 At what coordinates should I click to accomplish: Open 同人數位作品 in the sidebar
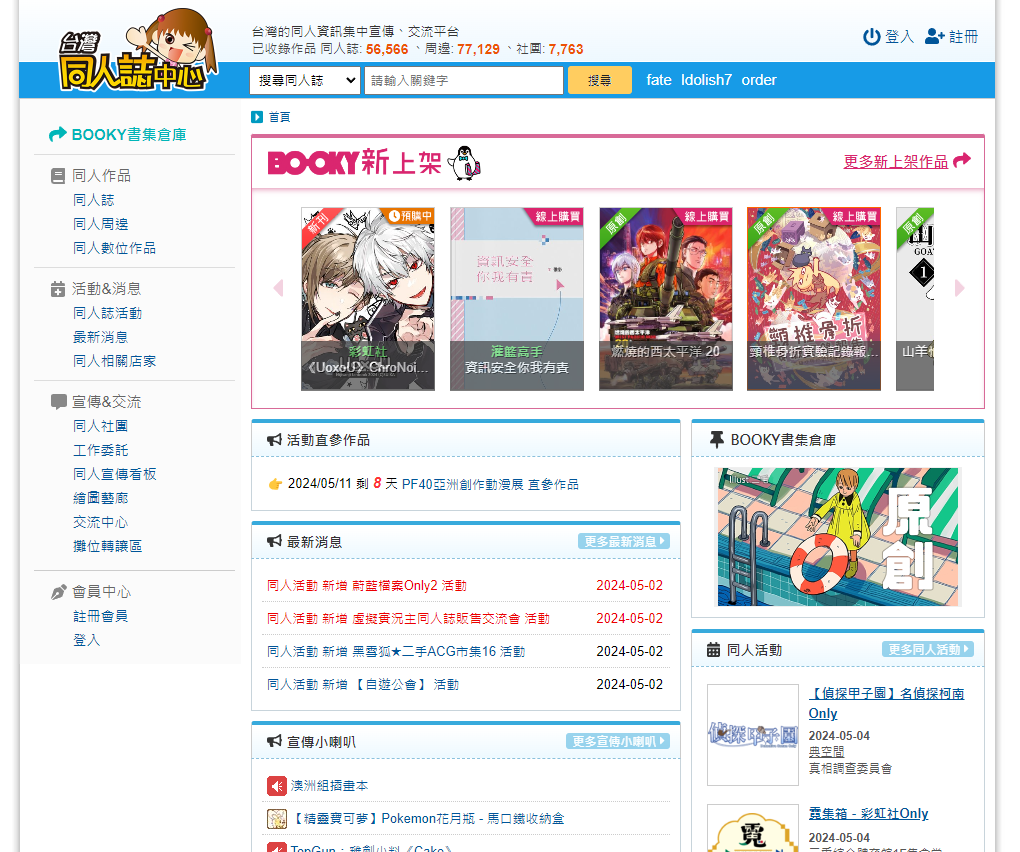pos(114,248)
